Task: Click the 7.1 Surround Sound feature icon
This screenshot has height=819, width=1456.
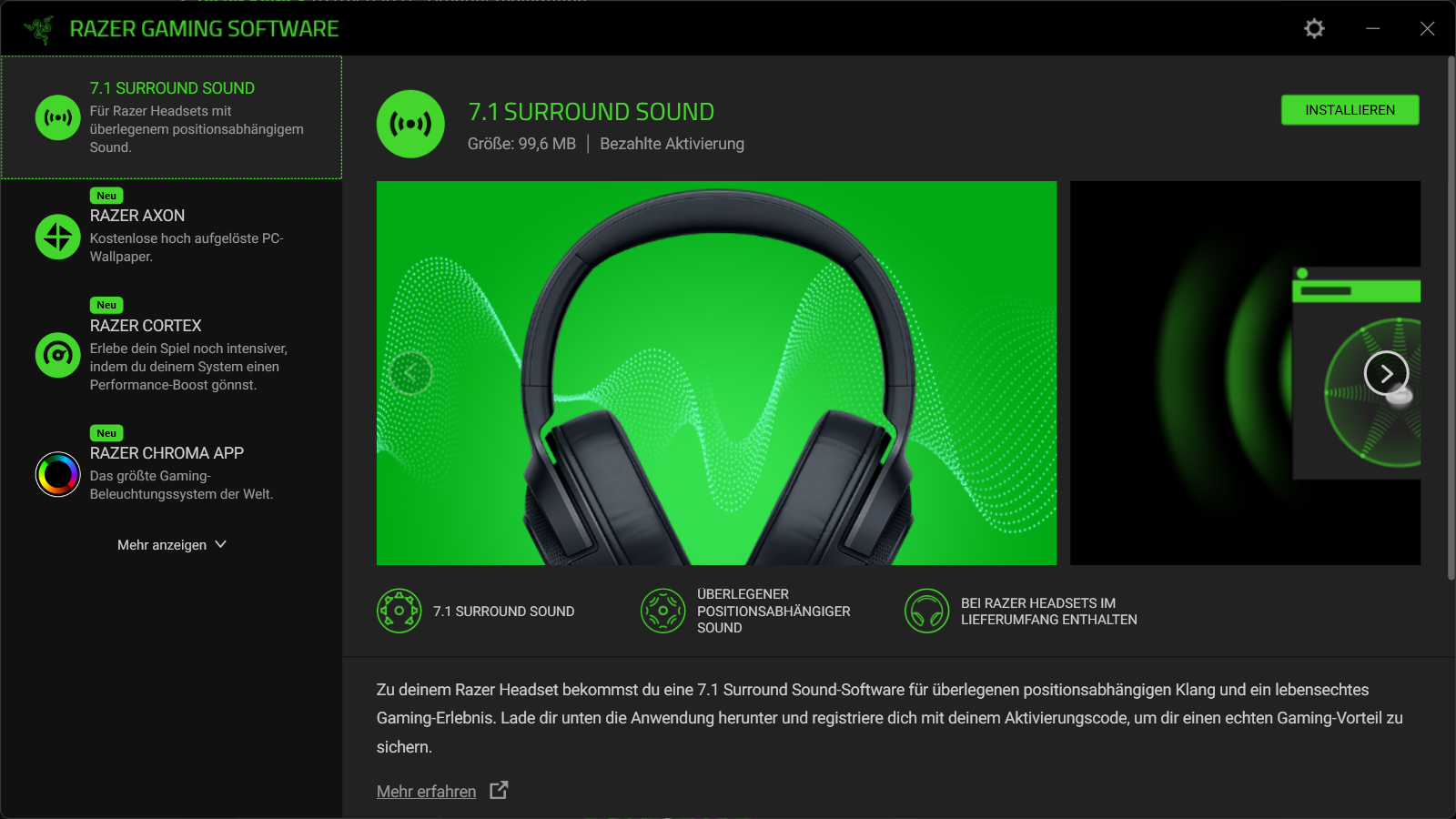Action: click(x=399, y=611)
